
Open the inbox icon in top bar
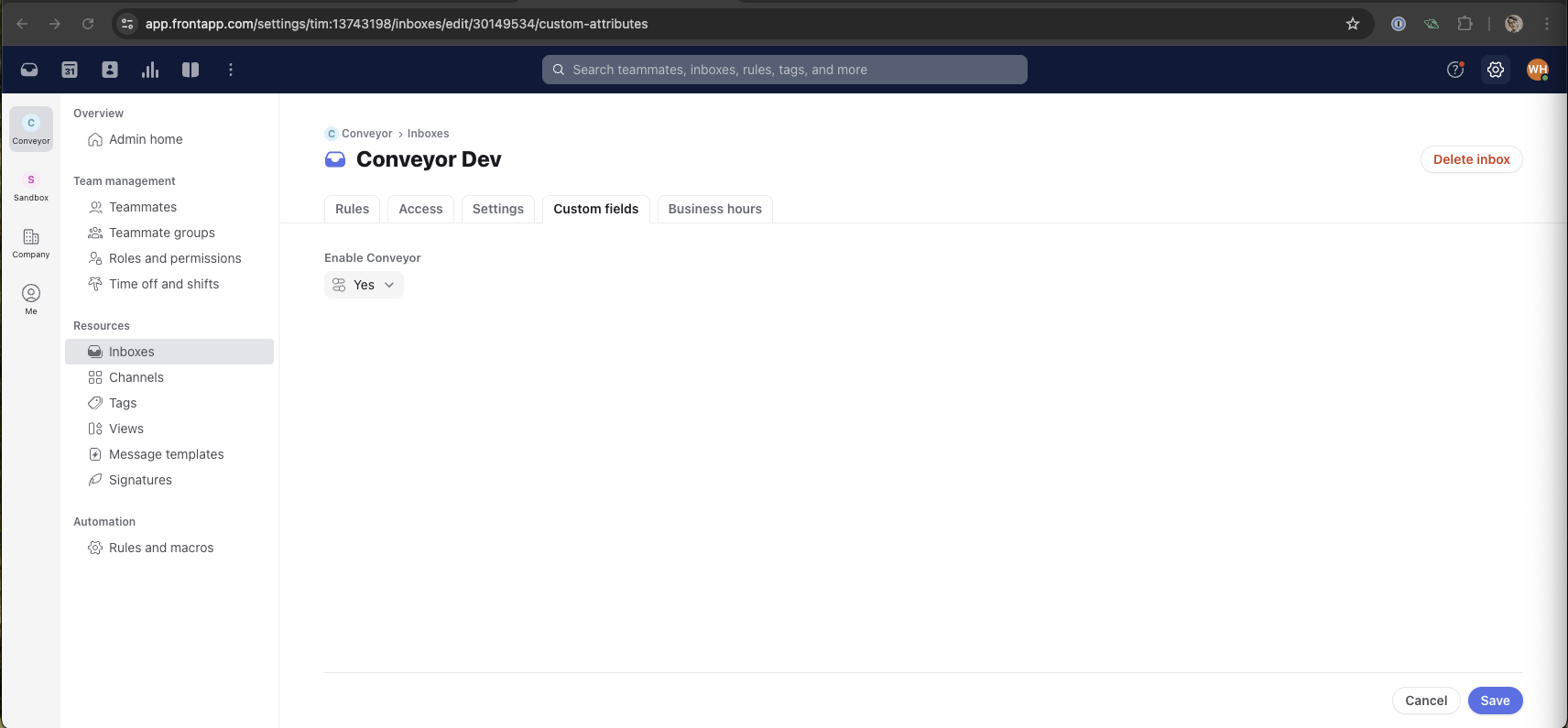(x=29, y=70)
